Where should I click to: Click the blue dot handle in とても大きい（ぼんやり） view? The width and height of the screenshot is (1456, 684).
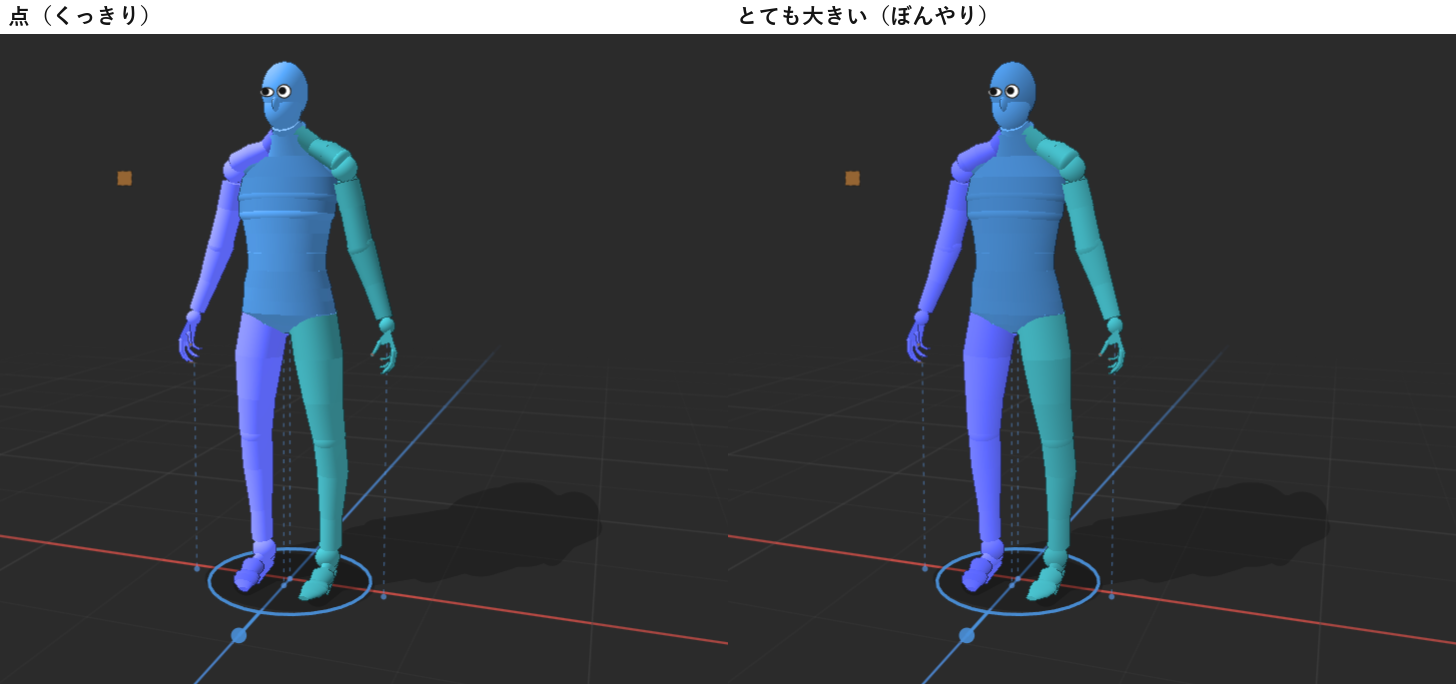pyautogui.click(x=967, y=635)
